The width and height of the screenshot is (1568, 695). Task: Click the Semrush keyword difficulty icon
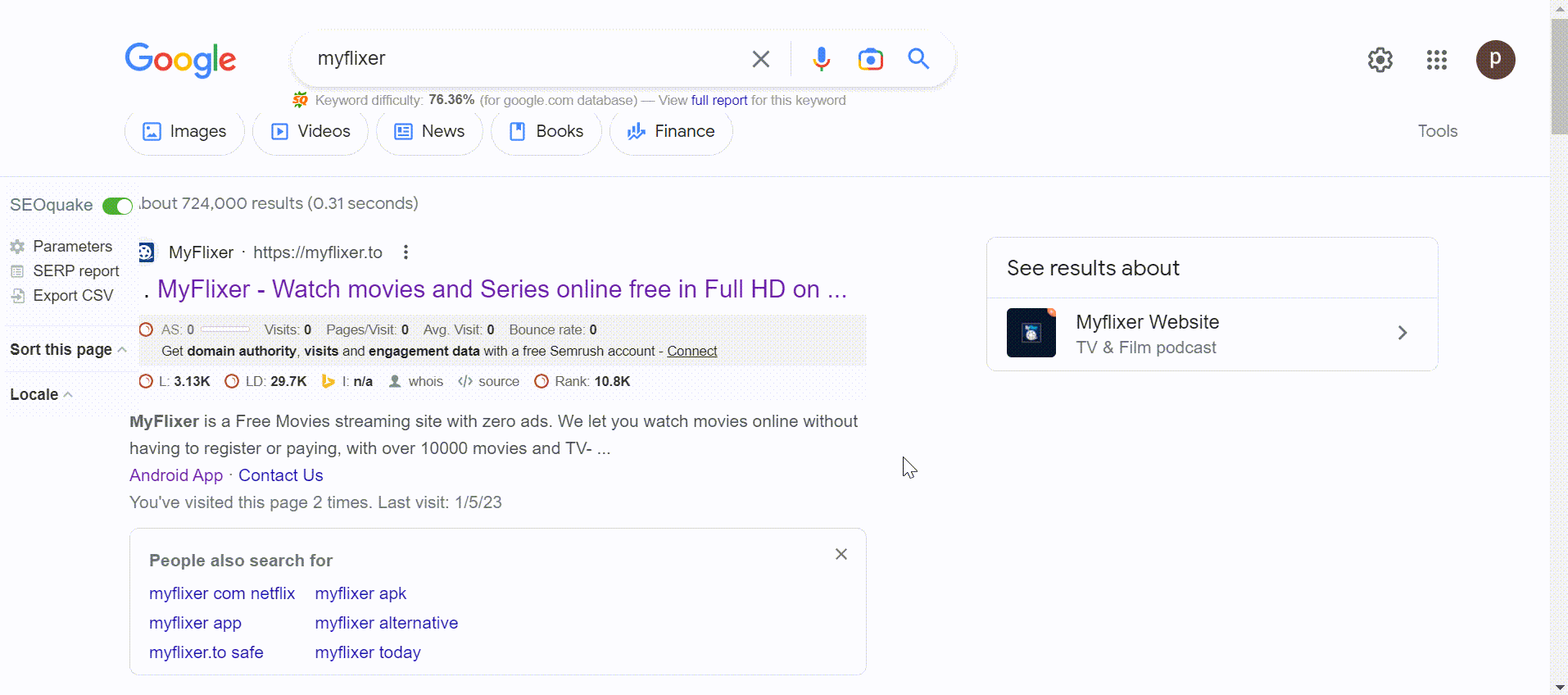301,100
